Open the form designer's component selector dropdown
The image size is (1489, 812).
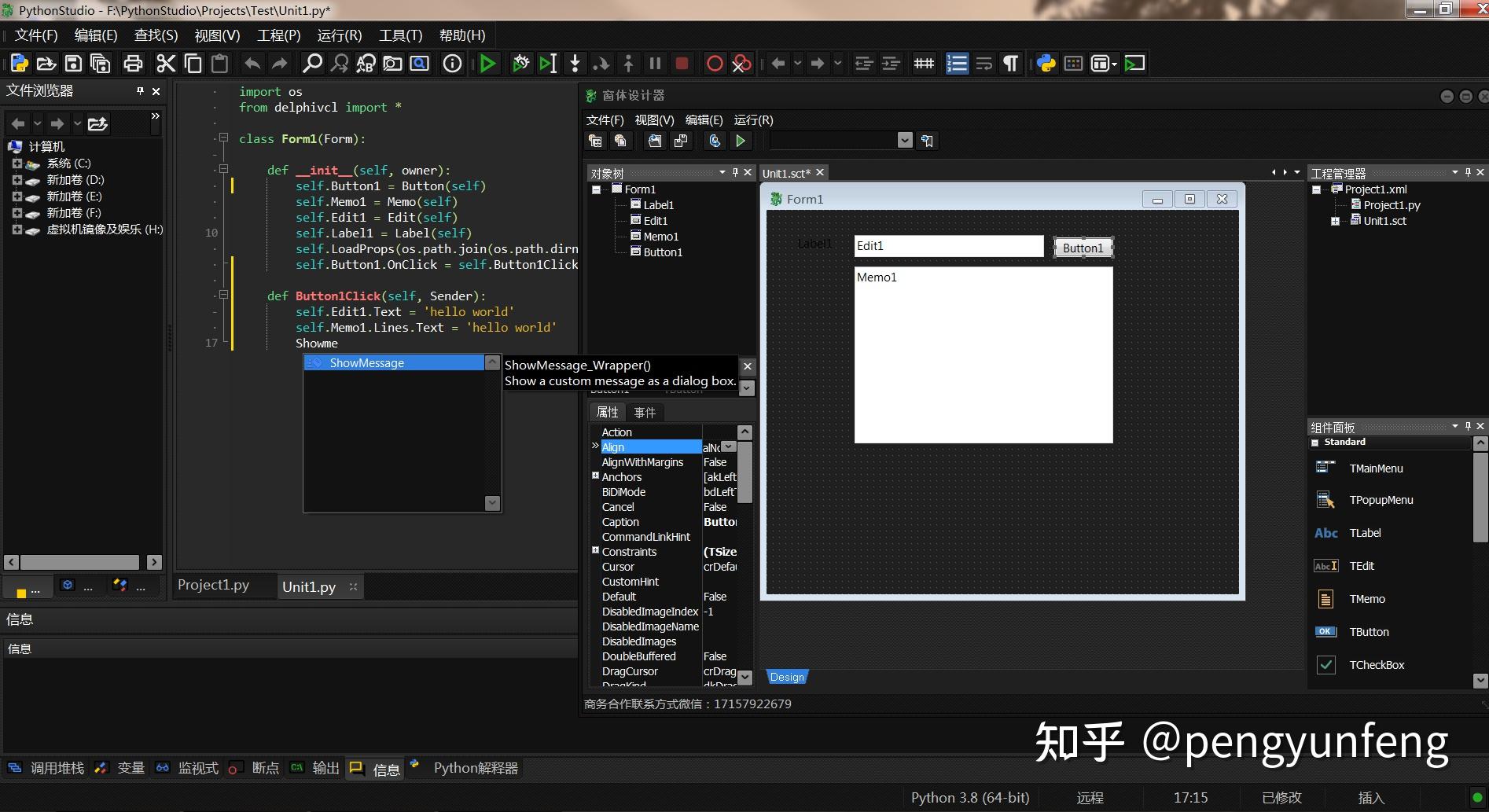coord(905,140)
